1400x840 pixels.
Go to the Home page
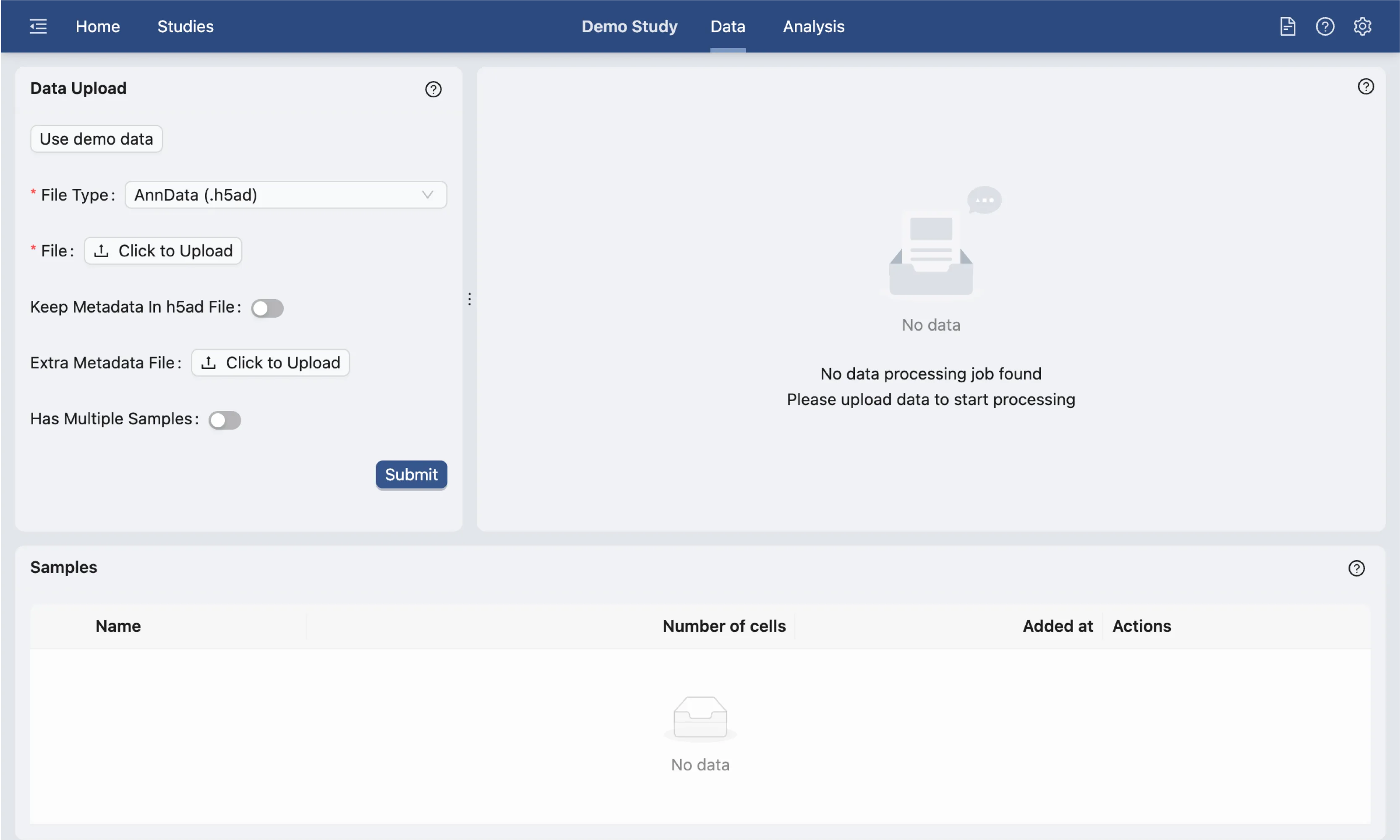pos(97,26)
